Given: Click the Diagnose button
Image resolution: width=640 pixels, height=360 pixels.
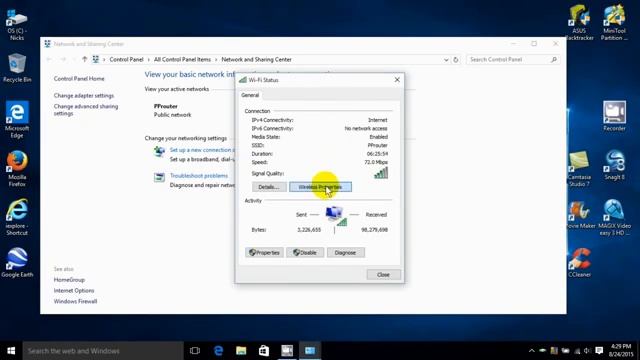Looking at the screenshot, I should (x=345, y=253).
